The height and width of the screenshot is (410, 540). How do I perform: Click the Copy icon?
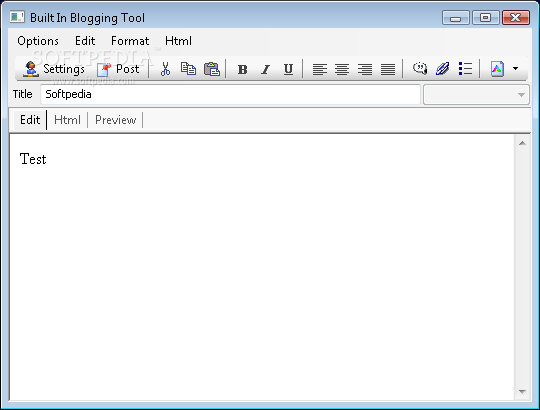point(188,69)
